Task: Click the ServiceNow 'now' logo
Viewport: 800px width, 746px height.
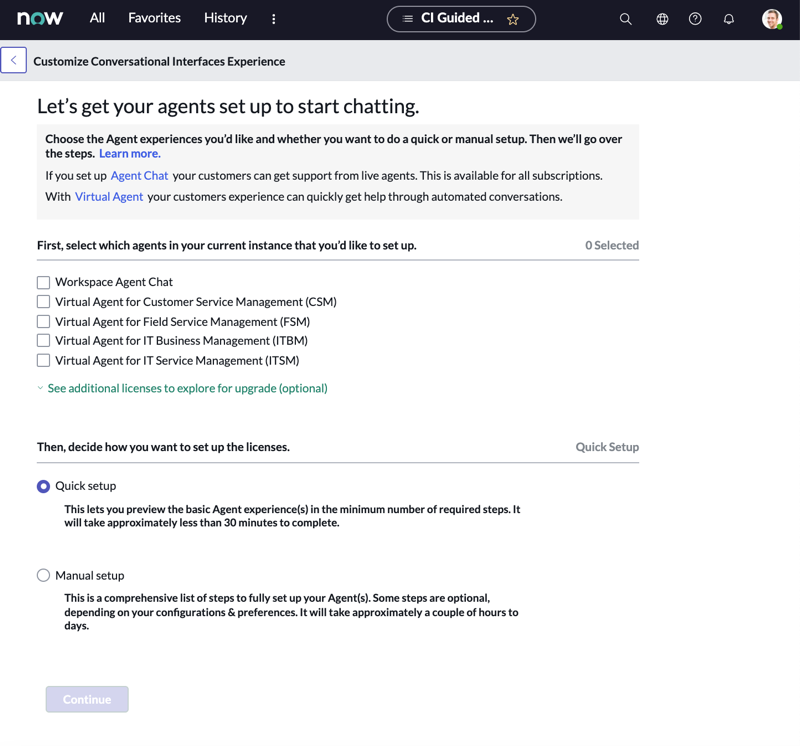Action: 40,18
